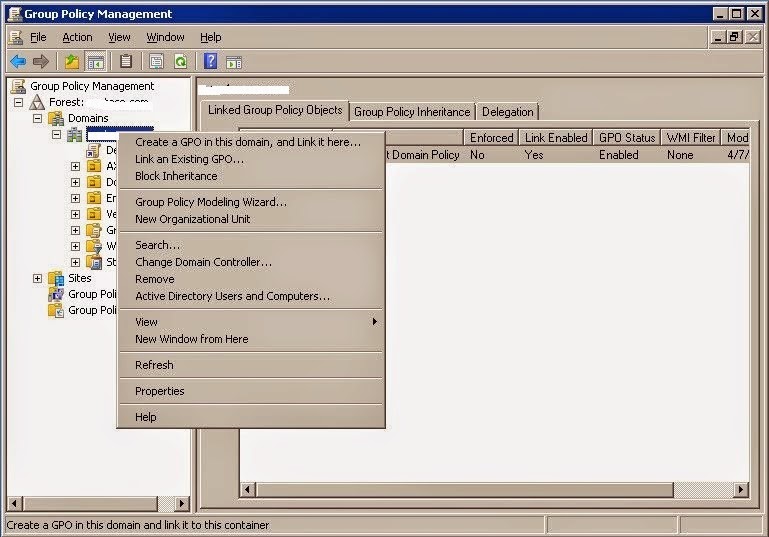This screenshot has width=769, height=537.
Task: Click the selected domain node icon
Action: click(x=75, y=134)
